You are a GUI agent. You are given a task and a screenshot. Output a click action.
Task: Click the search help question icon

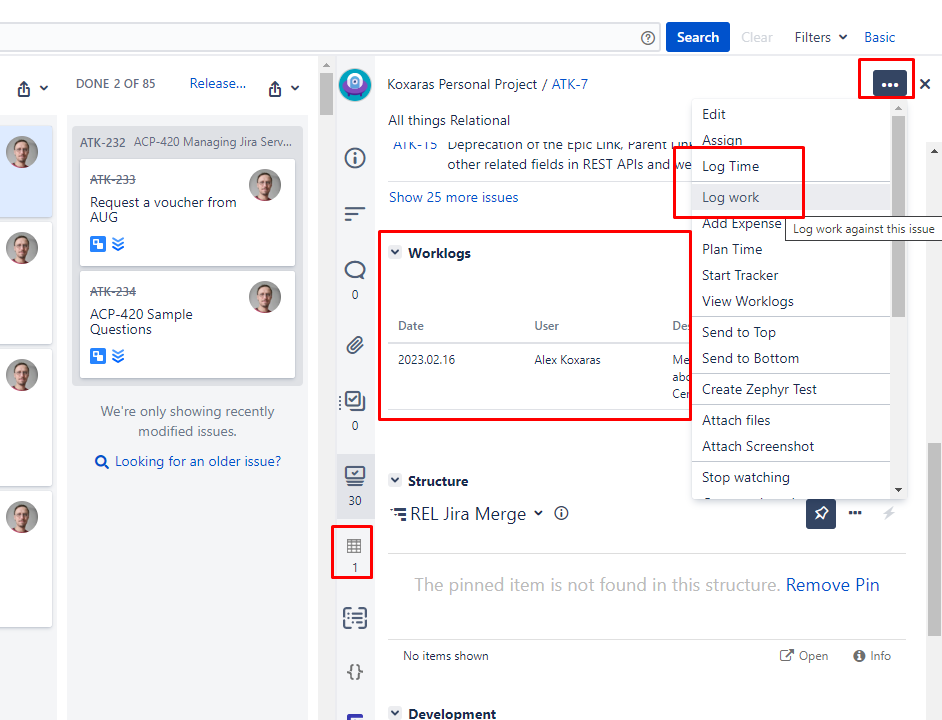(x=648, y=38)
